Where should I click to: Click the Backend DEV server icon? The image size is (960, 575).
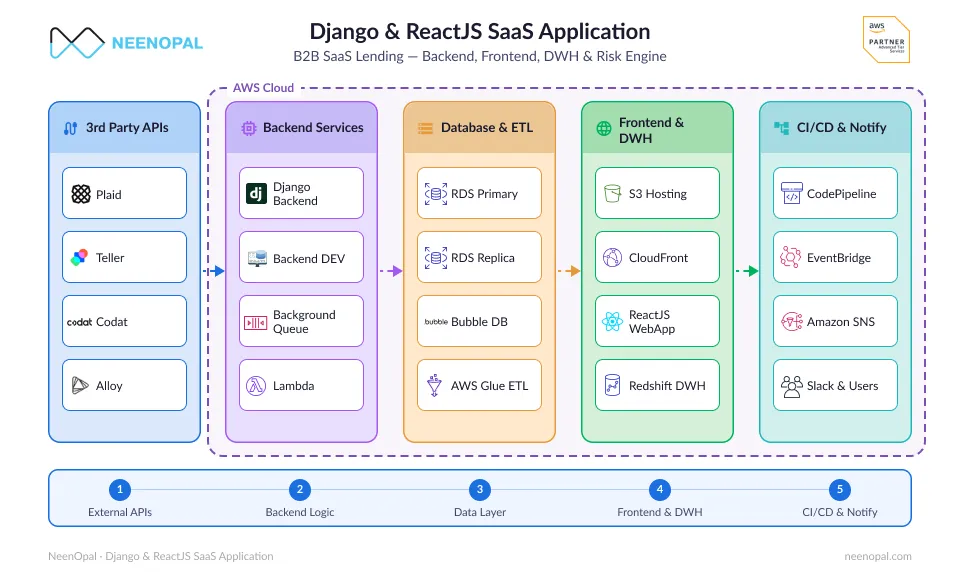[257, 258]
